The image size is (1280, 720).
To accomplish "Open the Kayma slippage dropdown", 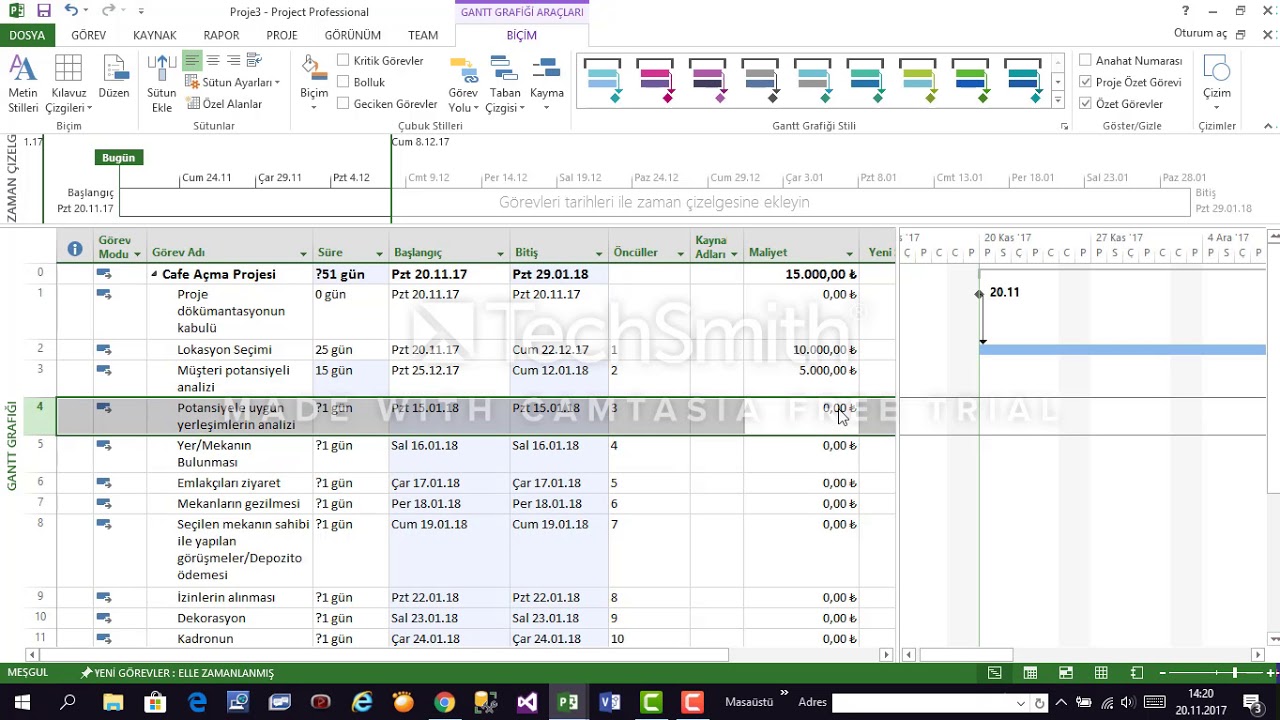I will (547, 84).
